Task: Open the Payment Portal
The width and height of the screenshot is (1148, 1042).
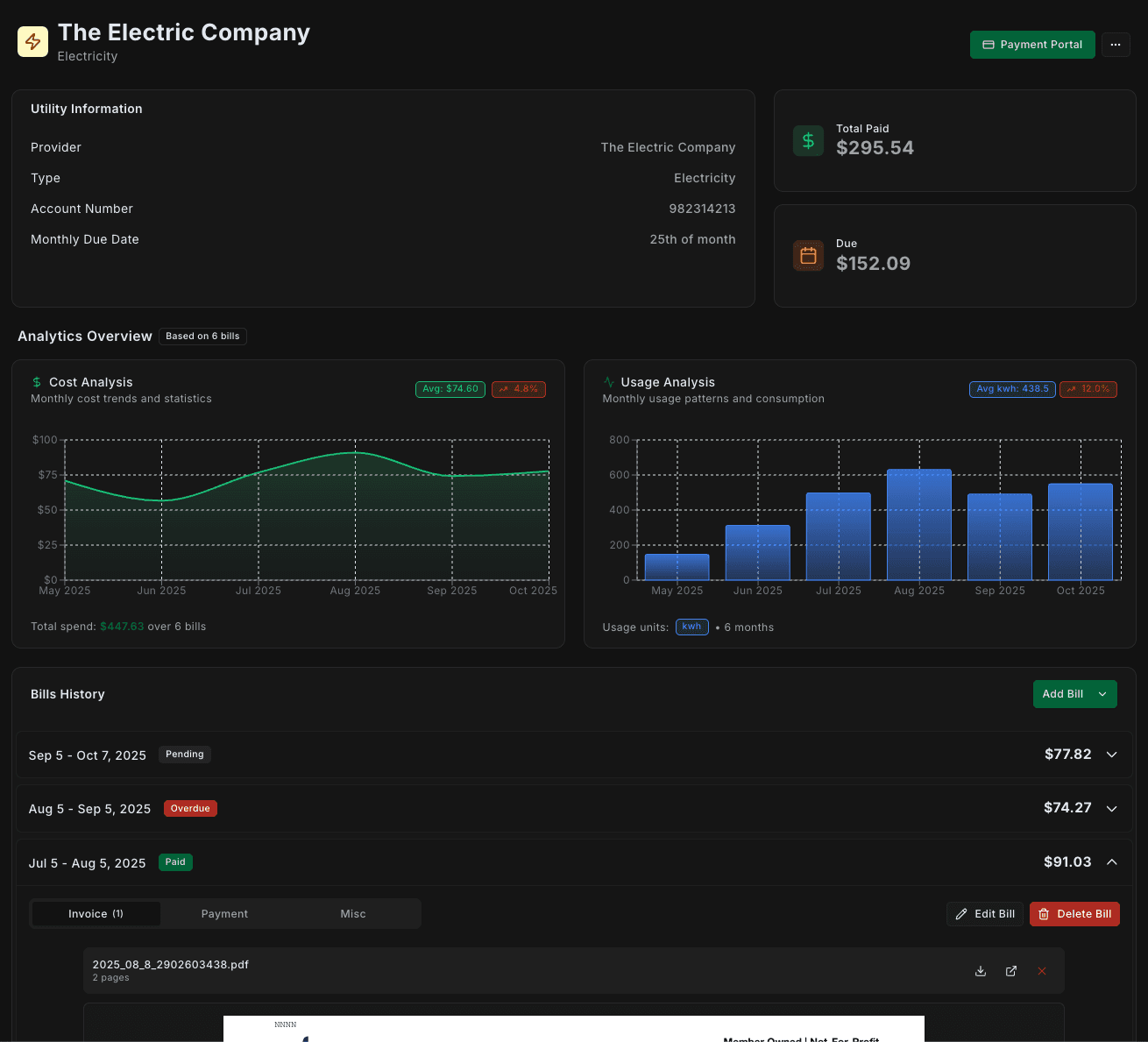Action: 1032,45
